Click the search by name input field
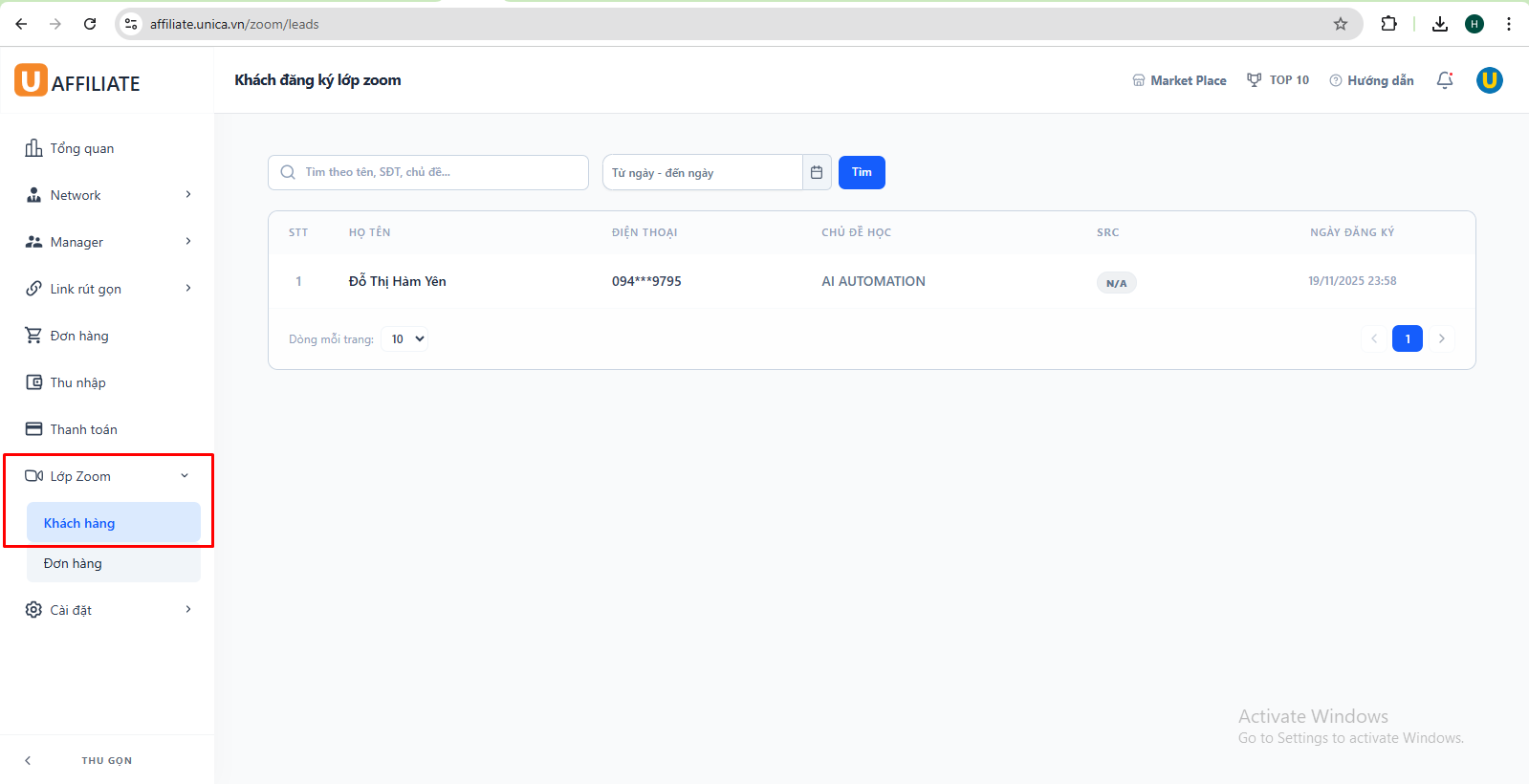The width and height of the screenshot is (1529, 784). click(x=440, y=172)
